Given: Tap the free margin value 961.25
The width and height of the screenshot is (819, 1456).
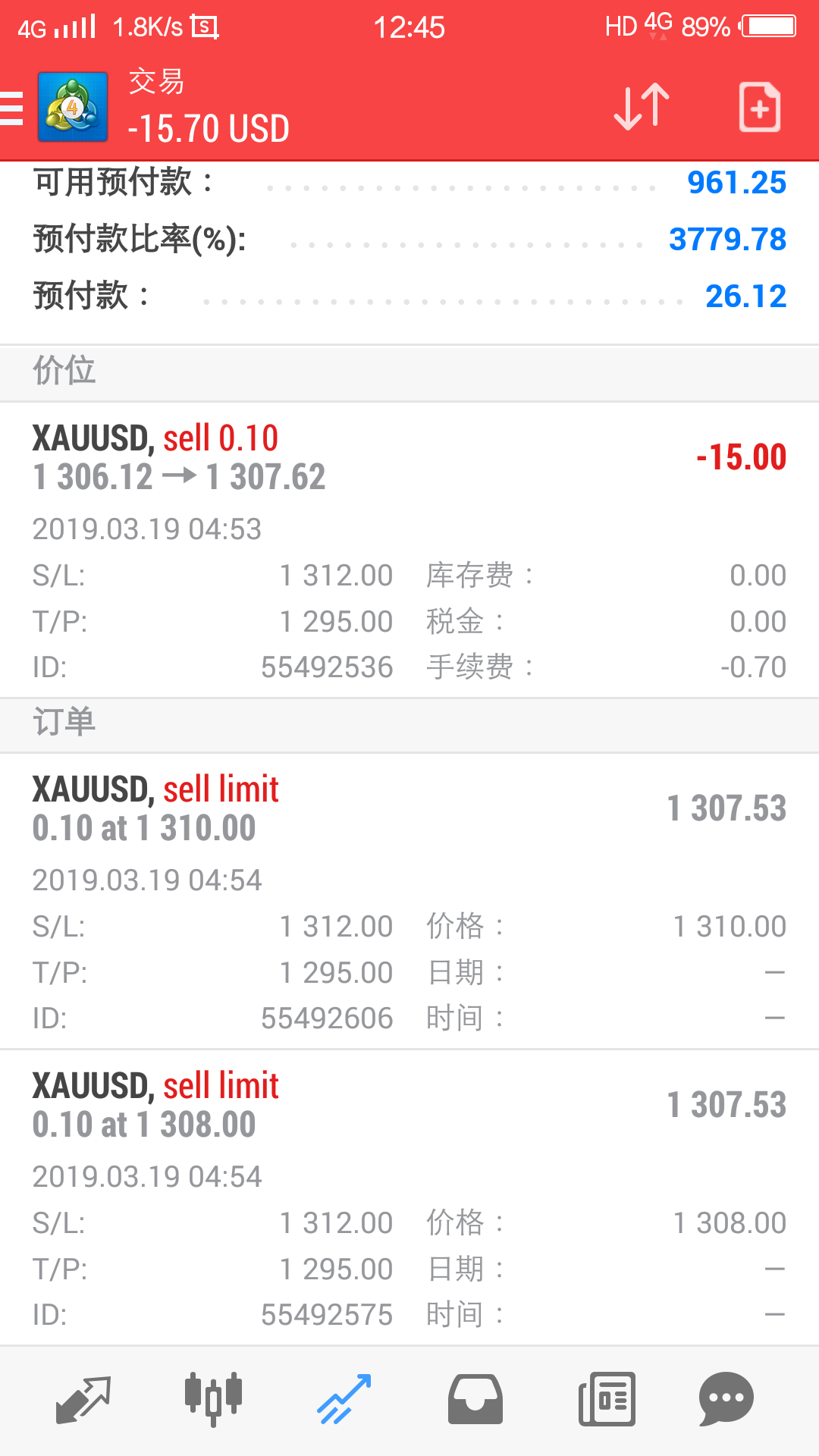Looking at the screenshot, I should (x=736, y=183).
